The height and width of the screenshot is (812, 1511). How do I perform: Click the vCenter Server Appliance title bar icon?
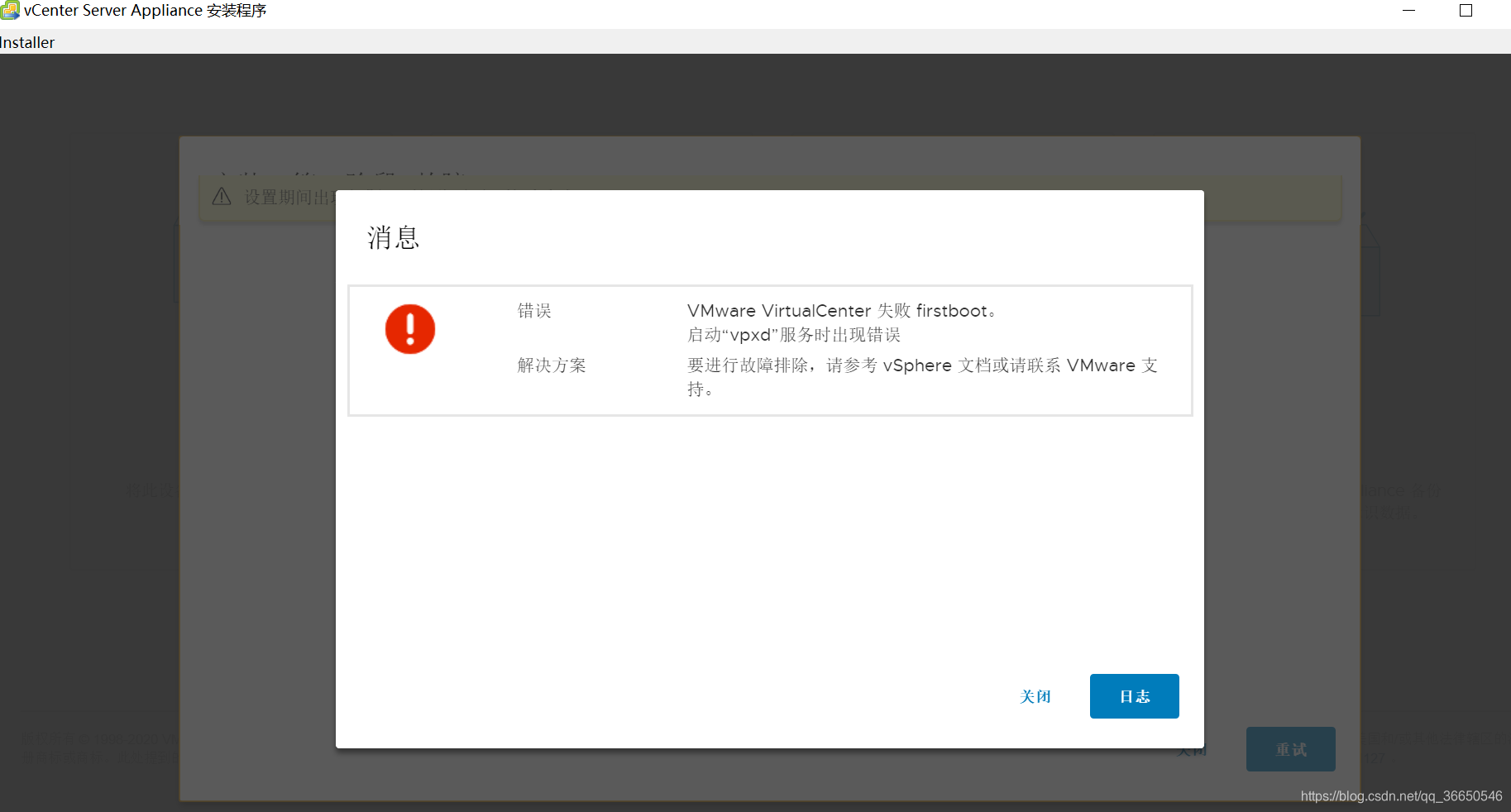click(10, 11)
